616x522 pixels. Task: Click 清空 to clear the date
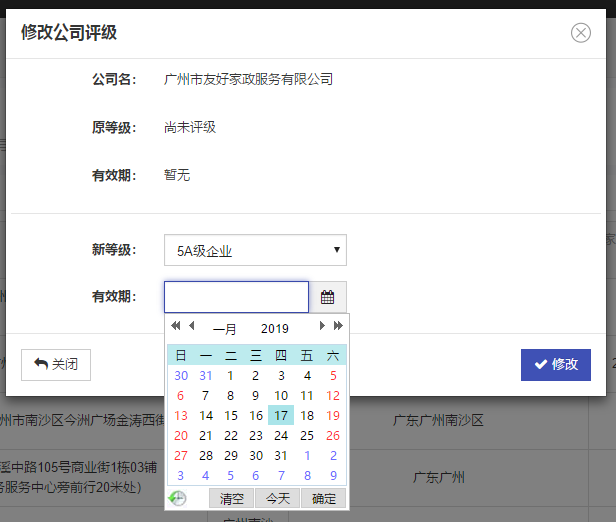(x=231, y=498)
